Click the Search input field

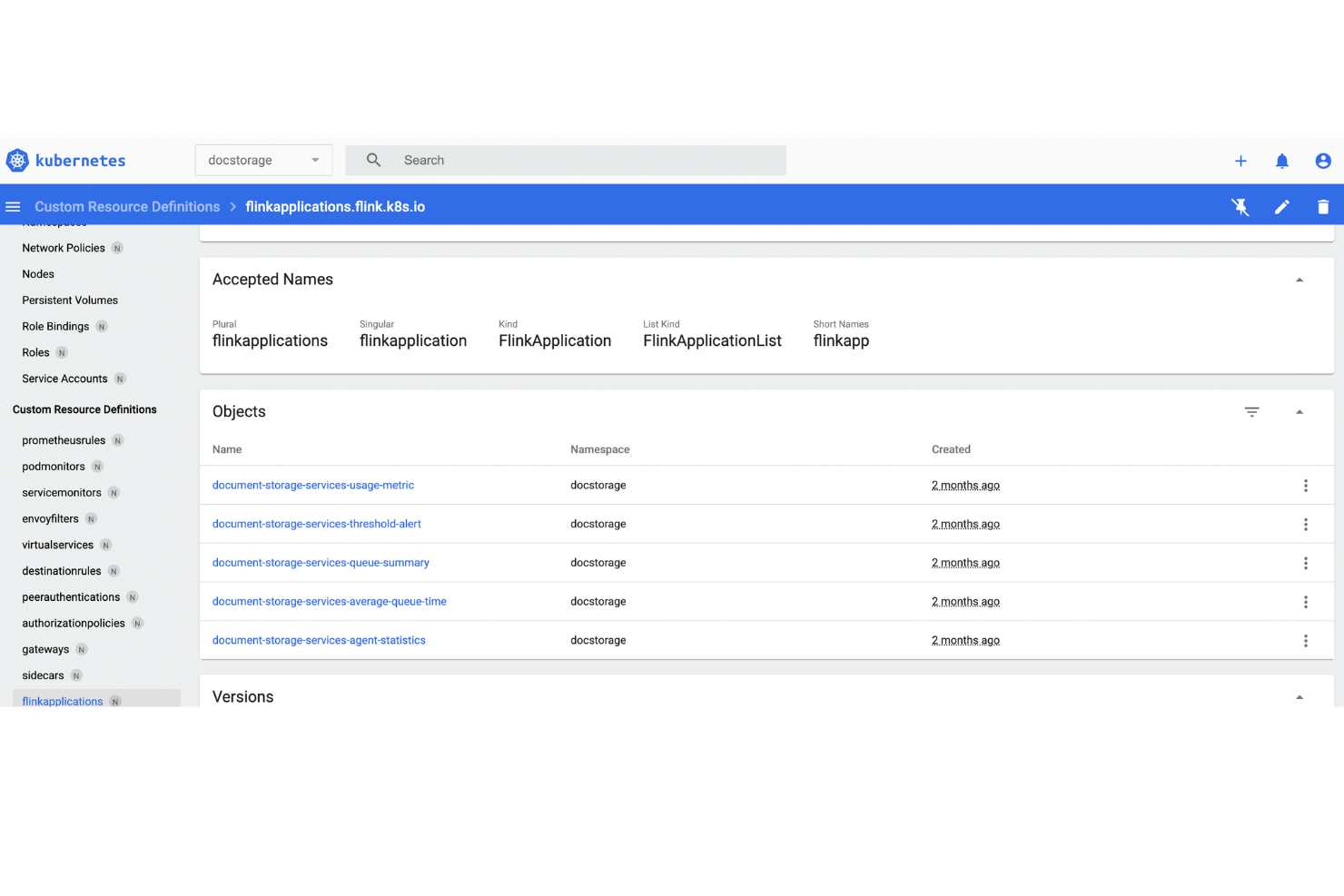566,161
